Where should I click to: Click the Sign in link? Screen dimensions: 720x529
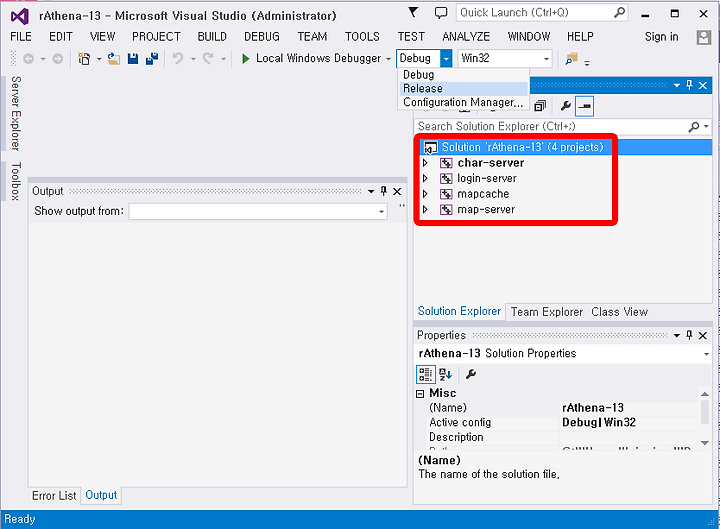[661, 37]
